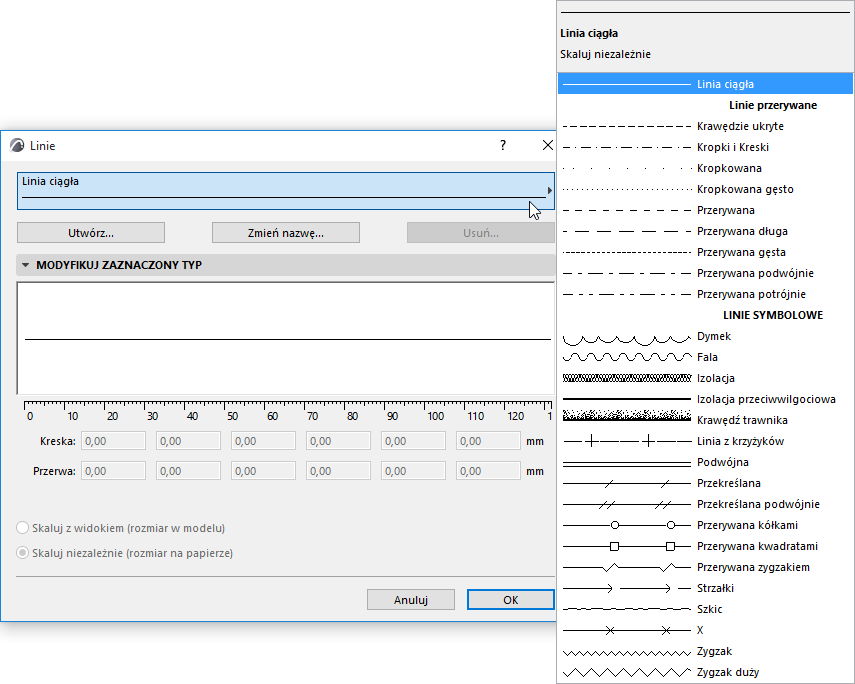Screen dimensions: 855x684
Task: Select the Fala wave line
Action: click(705, 357)
